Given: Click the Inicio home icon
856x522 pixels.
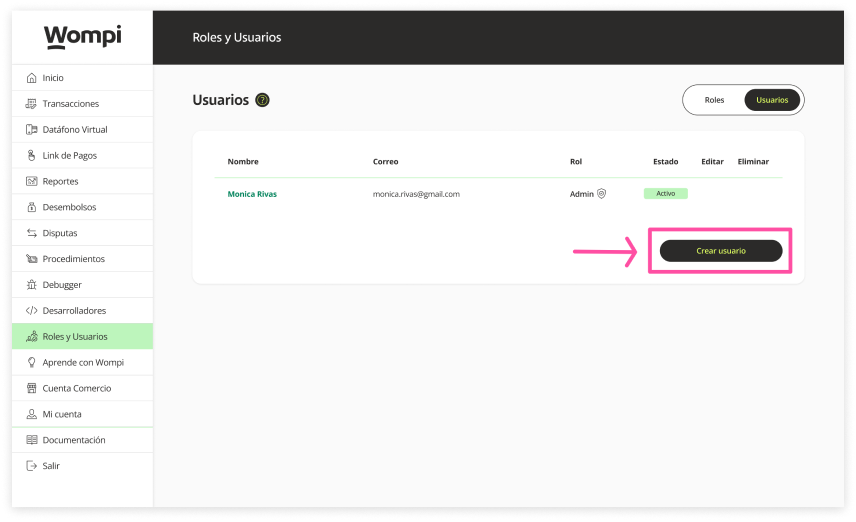Looking at the screenshot, I should click(x=32, y=78).
